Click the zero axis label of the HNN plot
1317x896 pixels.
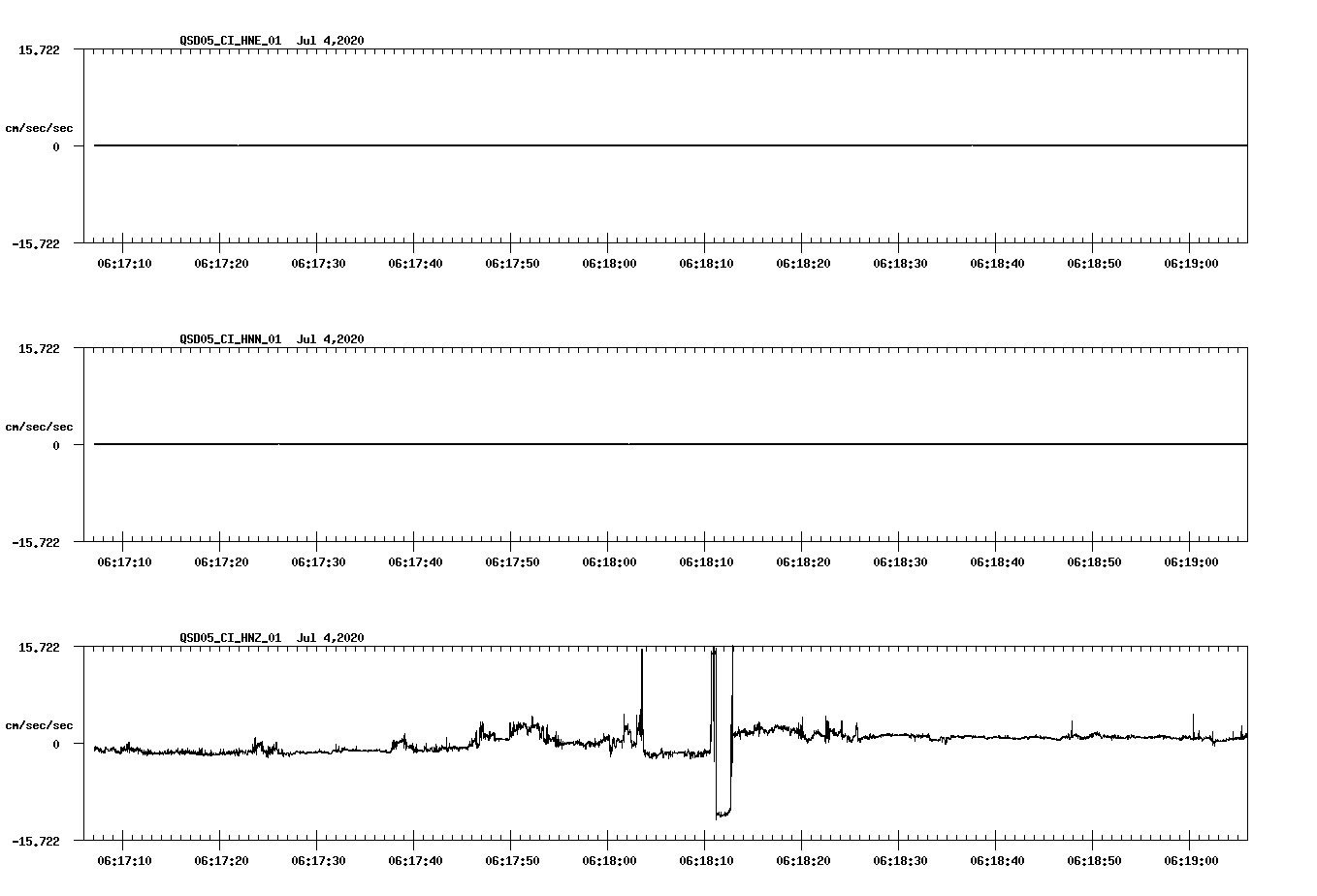[x=56, y=446]
